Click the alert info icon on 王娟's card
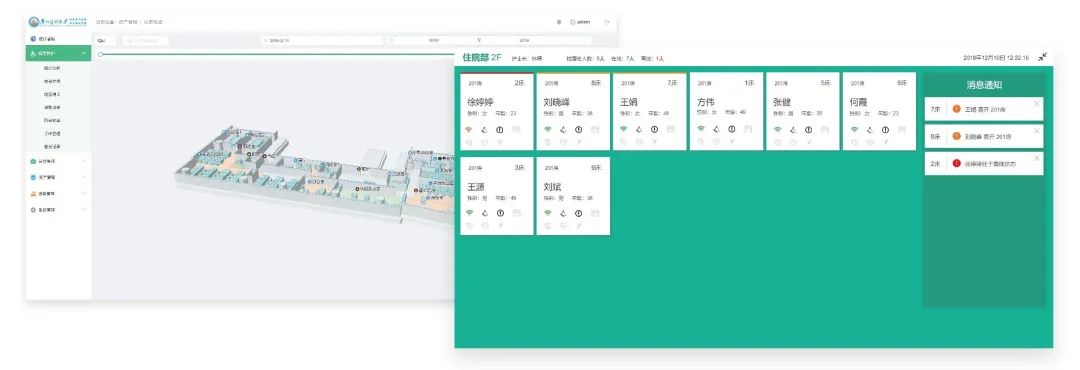This screenshot has width=1080, height=370. click(x=655, y=129)
